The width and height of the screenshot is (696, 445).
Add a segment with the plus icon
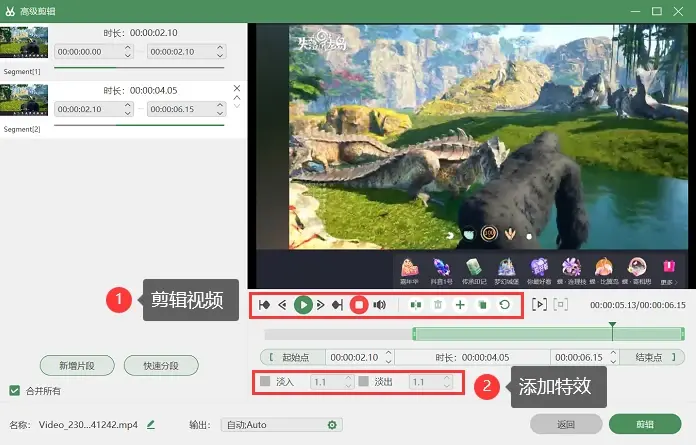[x=460, y=305]
